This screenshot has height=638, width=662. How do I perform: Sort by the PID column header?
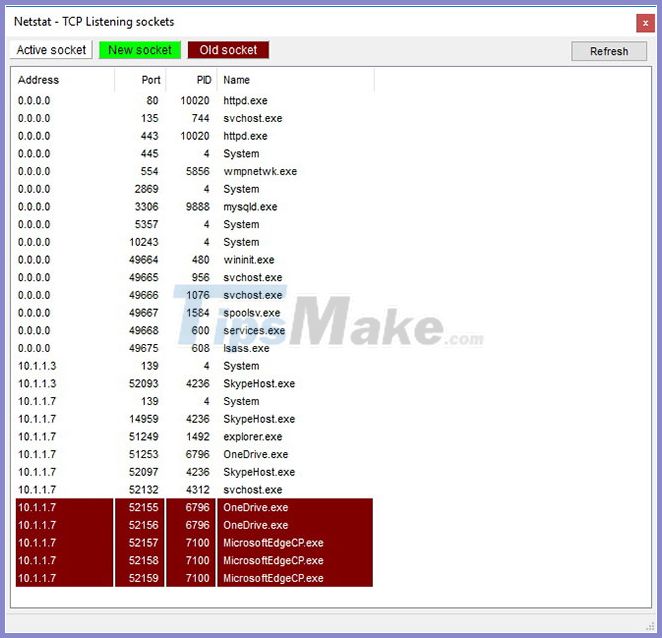[x=191, y=80]
